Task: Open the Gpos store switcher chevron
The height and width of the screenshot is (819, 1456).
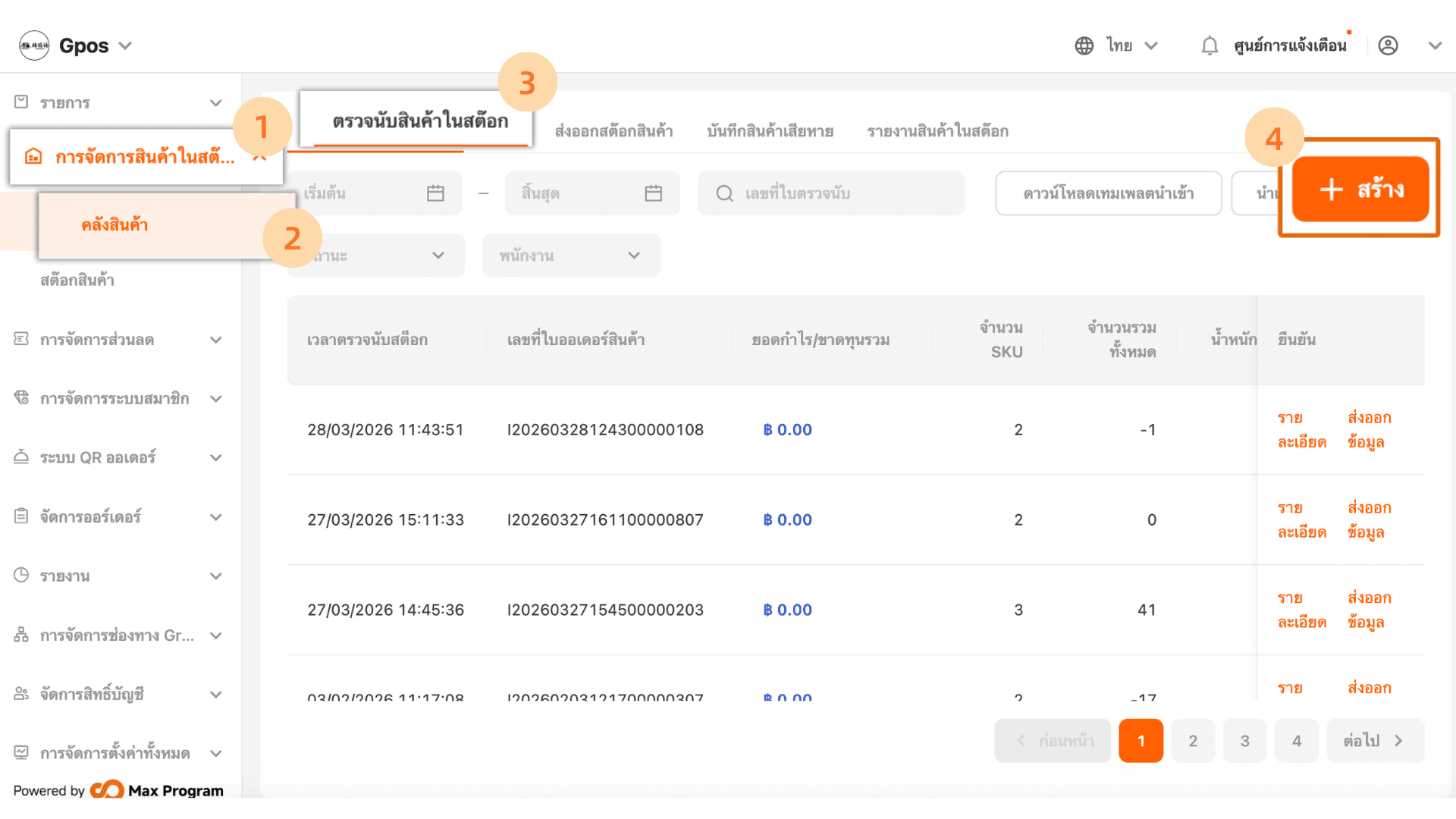Action: (126, 45)
